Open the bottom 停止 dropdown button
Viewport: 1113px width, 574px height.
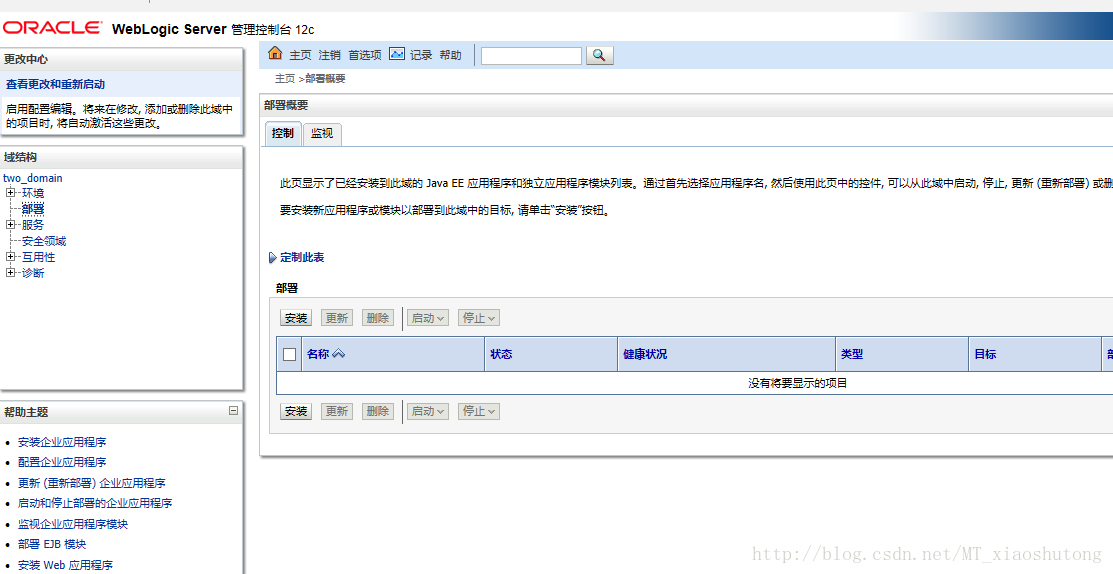(478, 411)
